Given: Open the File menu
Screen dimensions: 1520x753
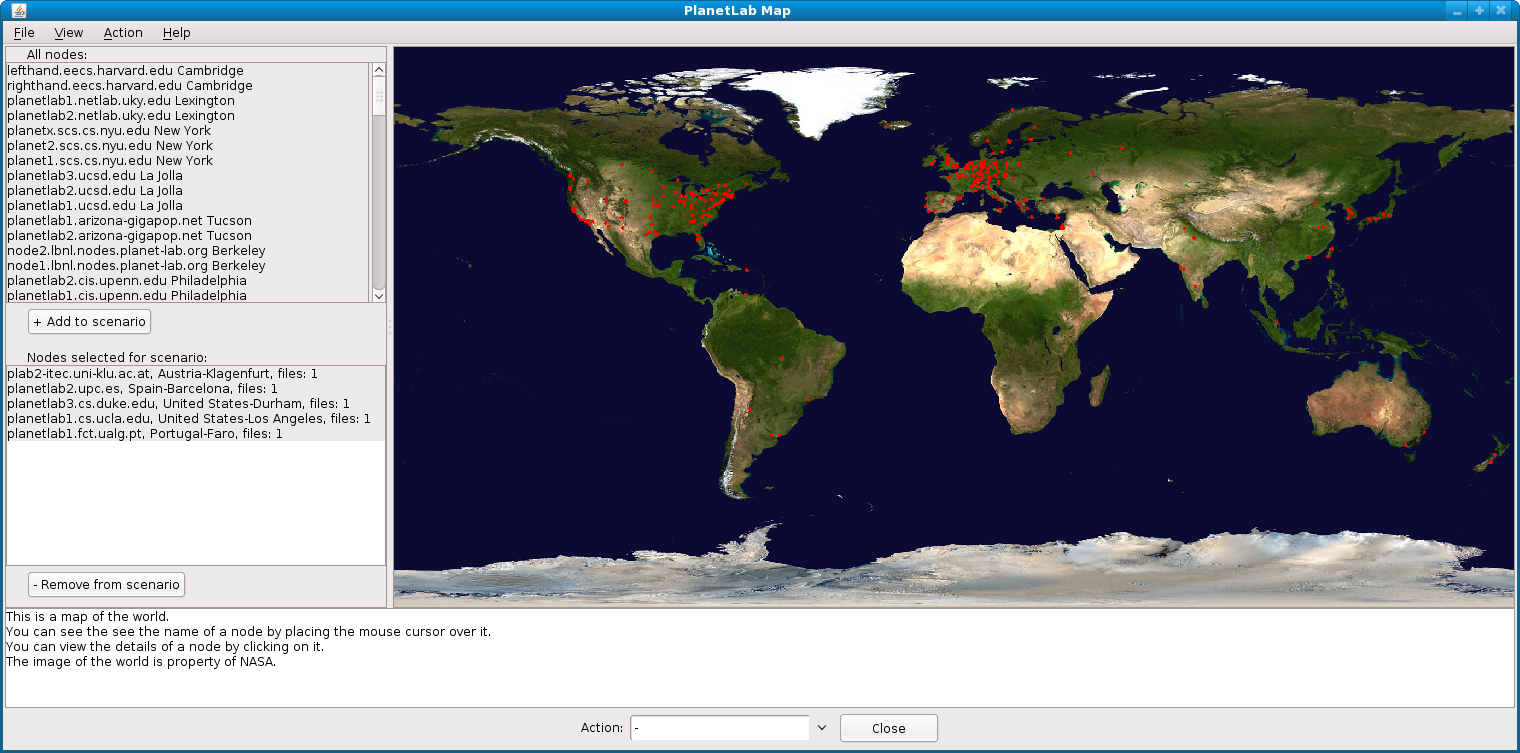Looking at the screenshot, I should [x=23, y=32].
